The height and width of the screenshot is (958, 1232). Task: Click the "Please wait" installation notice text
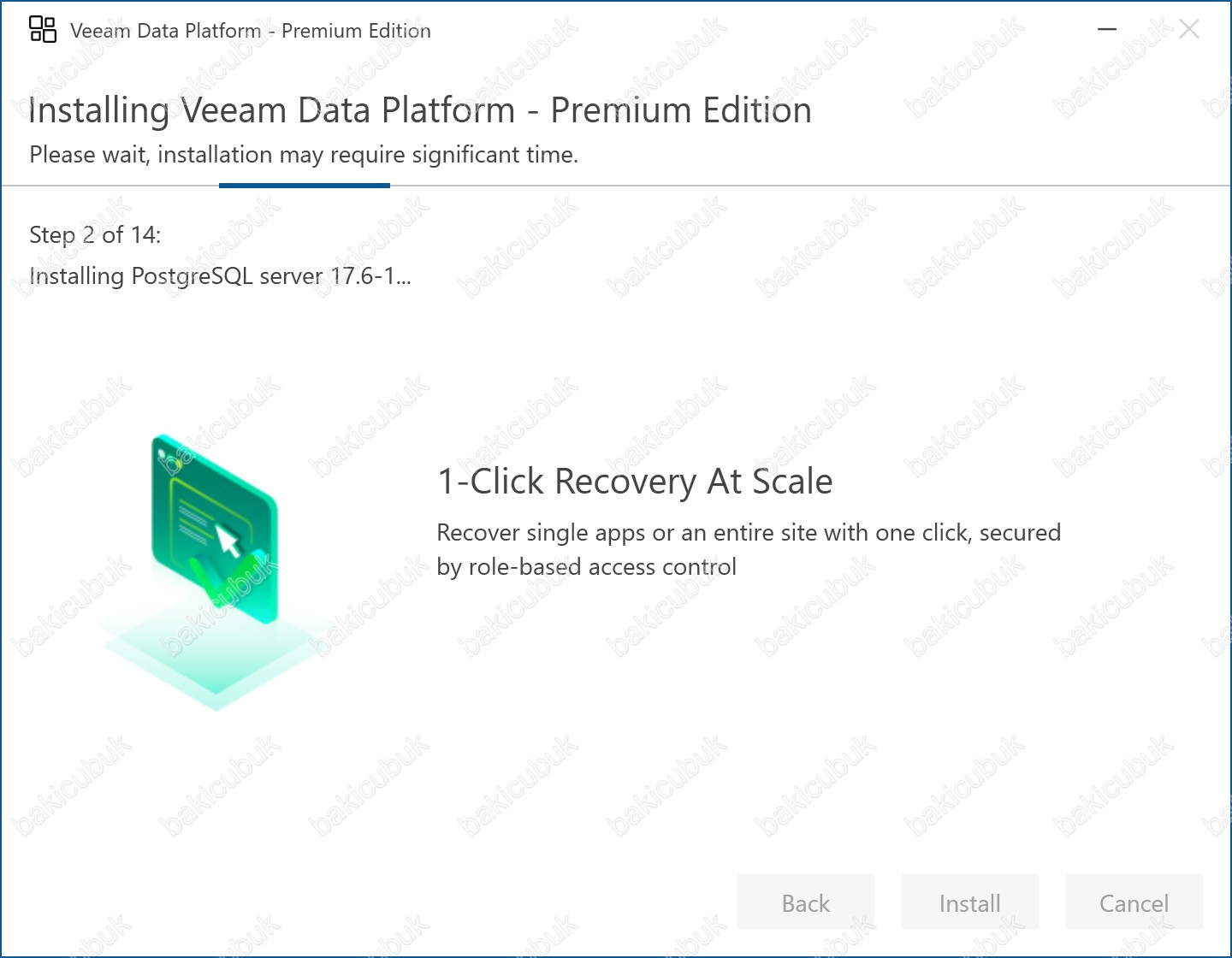tap(304, 155)
